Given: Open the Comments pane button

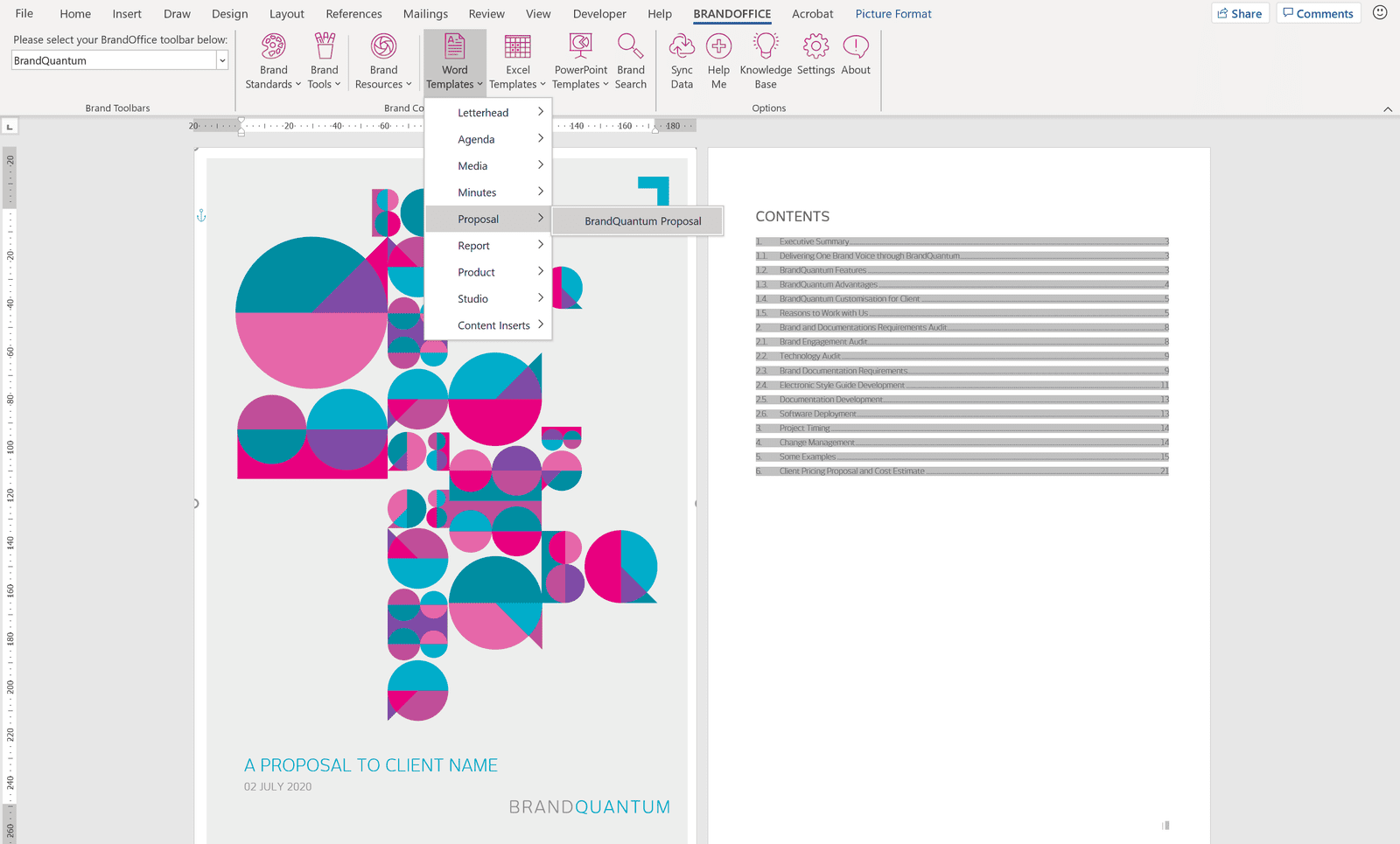Looking at the screenshot, I should (x=1318, y=13).
